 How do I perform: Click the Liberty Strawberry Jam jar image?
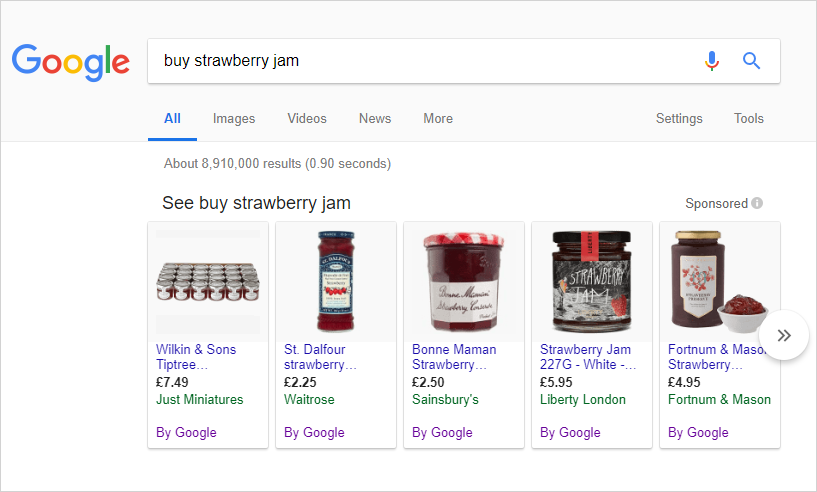click(x=591, y=282)
